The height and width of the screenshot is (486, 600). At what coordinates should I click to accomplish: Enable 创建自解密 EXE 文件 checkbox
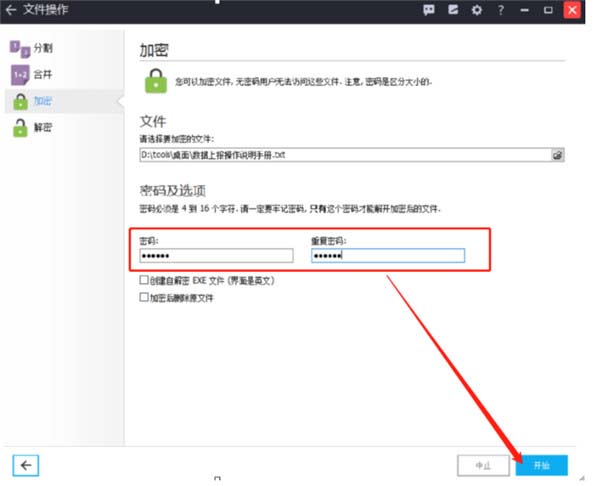tap(144, 280)
